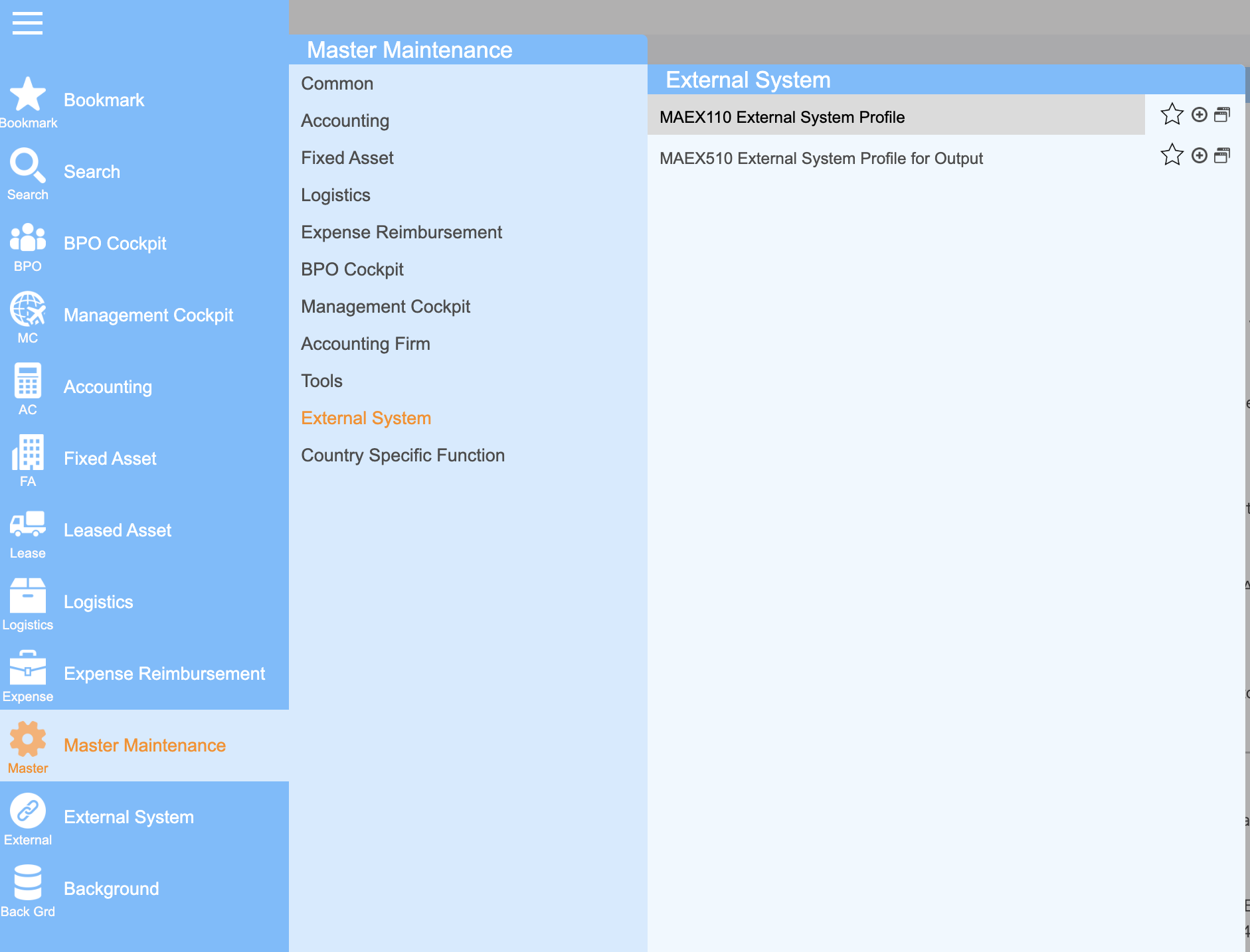
Task: Click the plus circle icon for MAEX510
Action: [x=1200, y=155]
